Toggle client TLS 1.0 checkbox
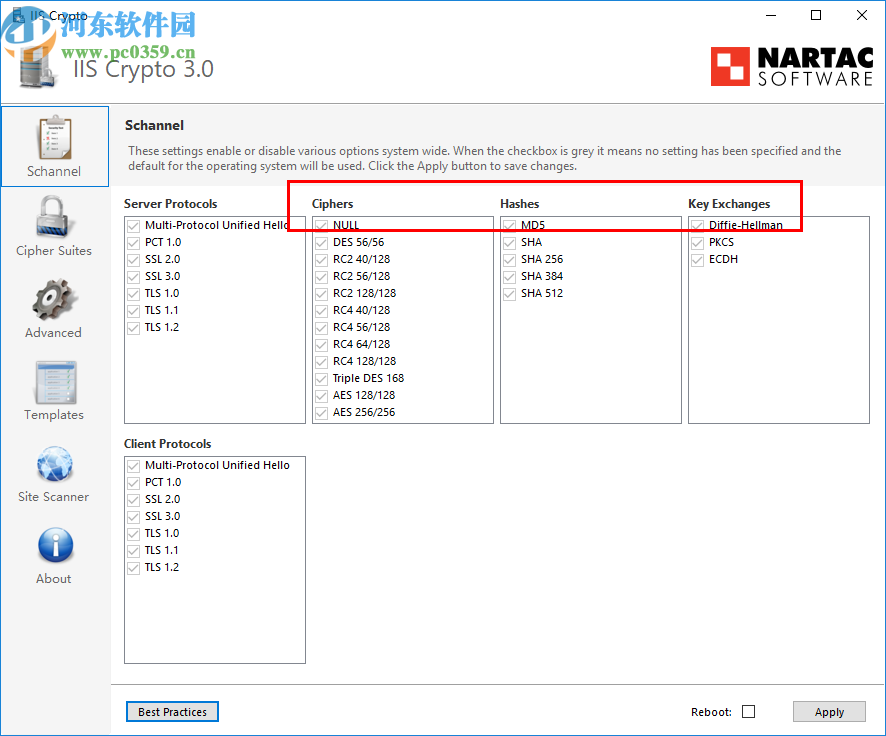 tap(133, 534)
